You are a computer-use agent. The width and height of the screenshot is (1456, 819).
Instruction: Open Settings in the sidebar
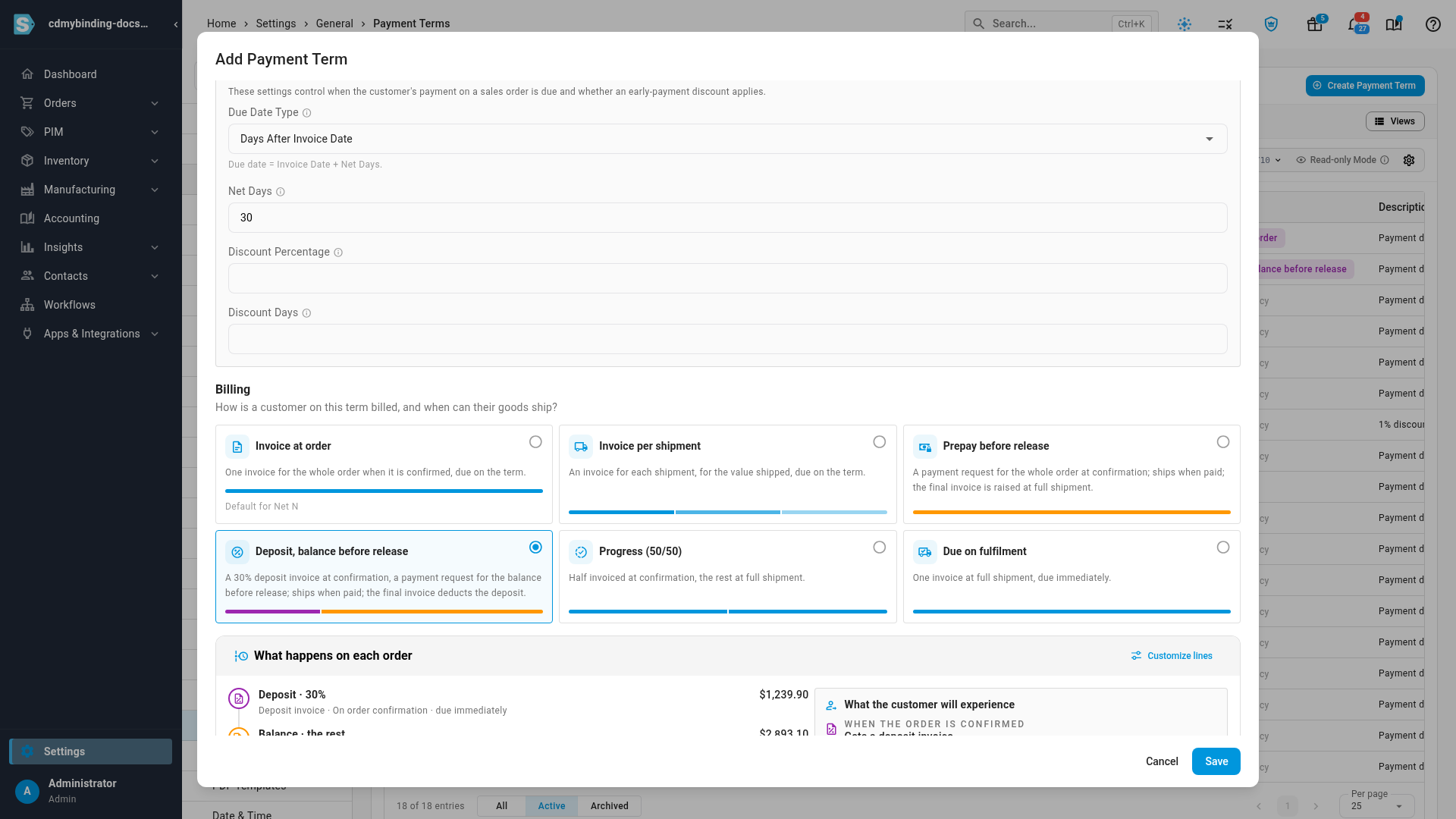[x=91, y=752]
